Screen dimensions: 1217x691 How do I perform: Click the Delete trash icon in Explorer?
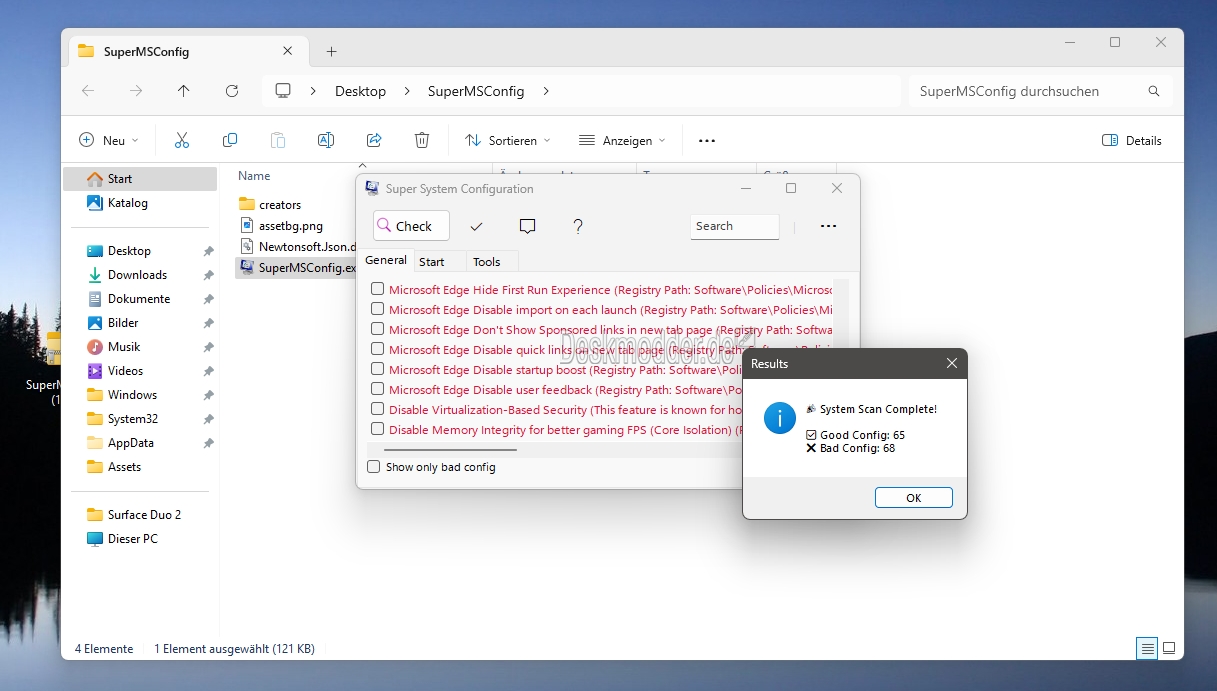[422, 141]
